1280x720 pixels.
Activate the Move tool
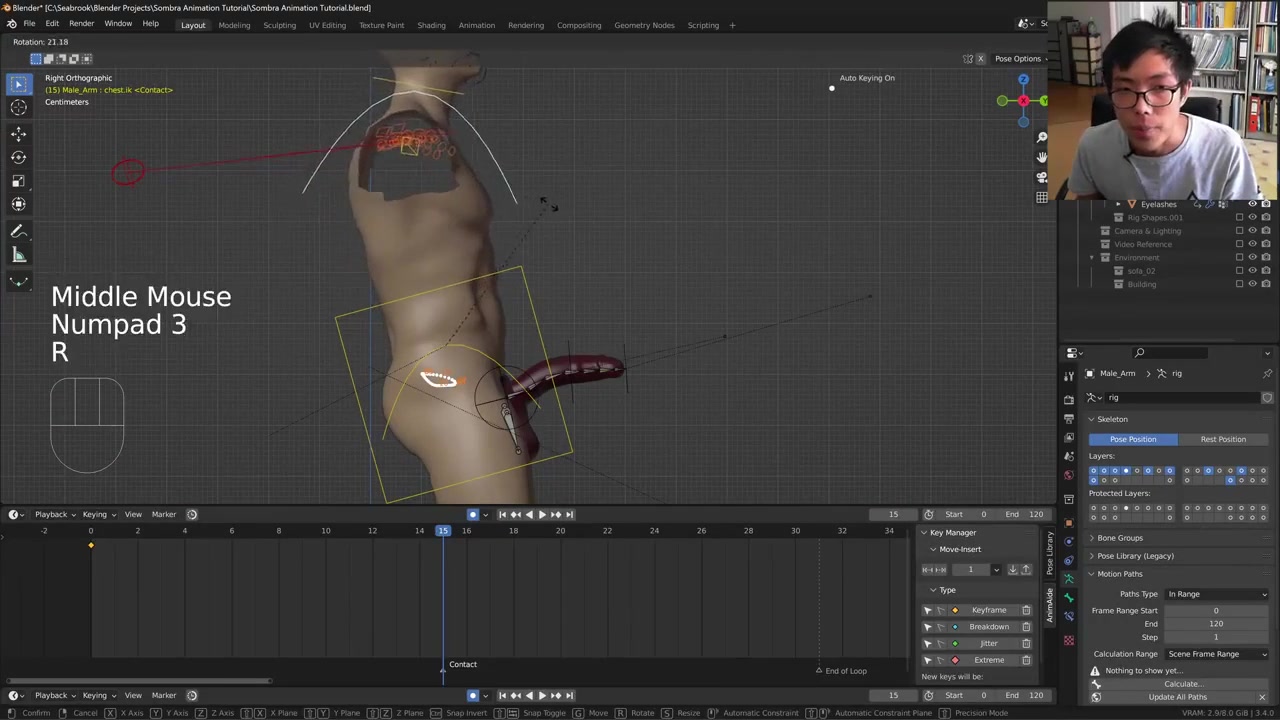click(18, 133)
